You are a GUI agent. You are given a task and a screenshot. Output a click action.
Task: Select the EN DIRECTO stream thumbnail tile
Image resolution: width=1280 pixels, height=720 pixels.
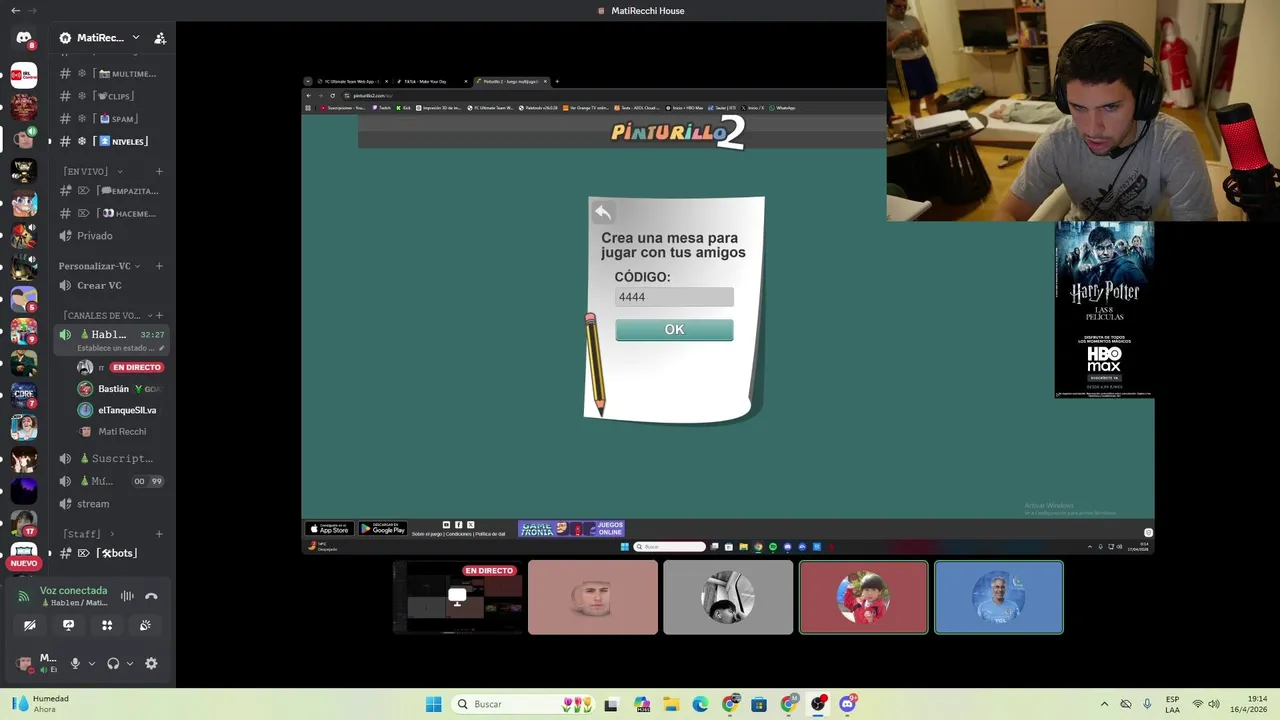point(458,597)
